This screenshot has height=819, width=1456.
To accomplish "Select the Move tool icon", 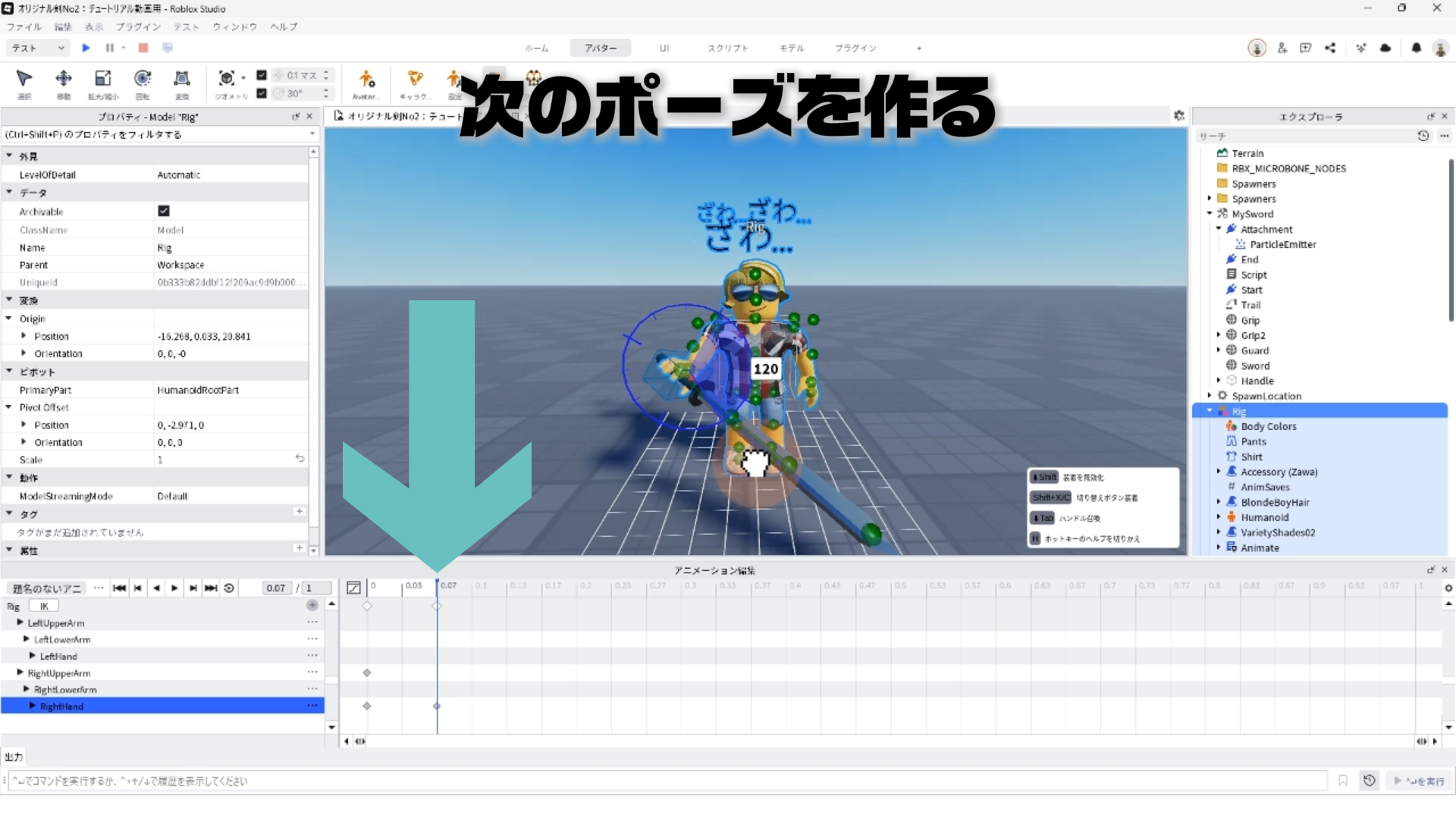I will click(64, 79).
